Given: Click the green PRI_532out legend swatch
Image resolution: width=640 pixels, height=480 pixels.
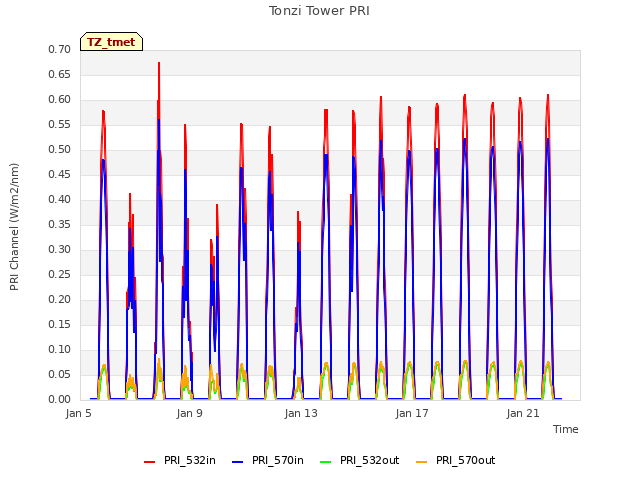Looking at the screenshot, I should coord(326,461).
